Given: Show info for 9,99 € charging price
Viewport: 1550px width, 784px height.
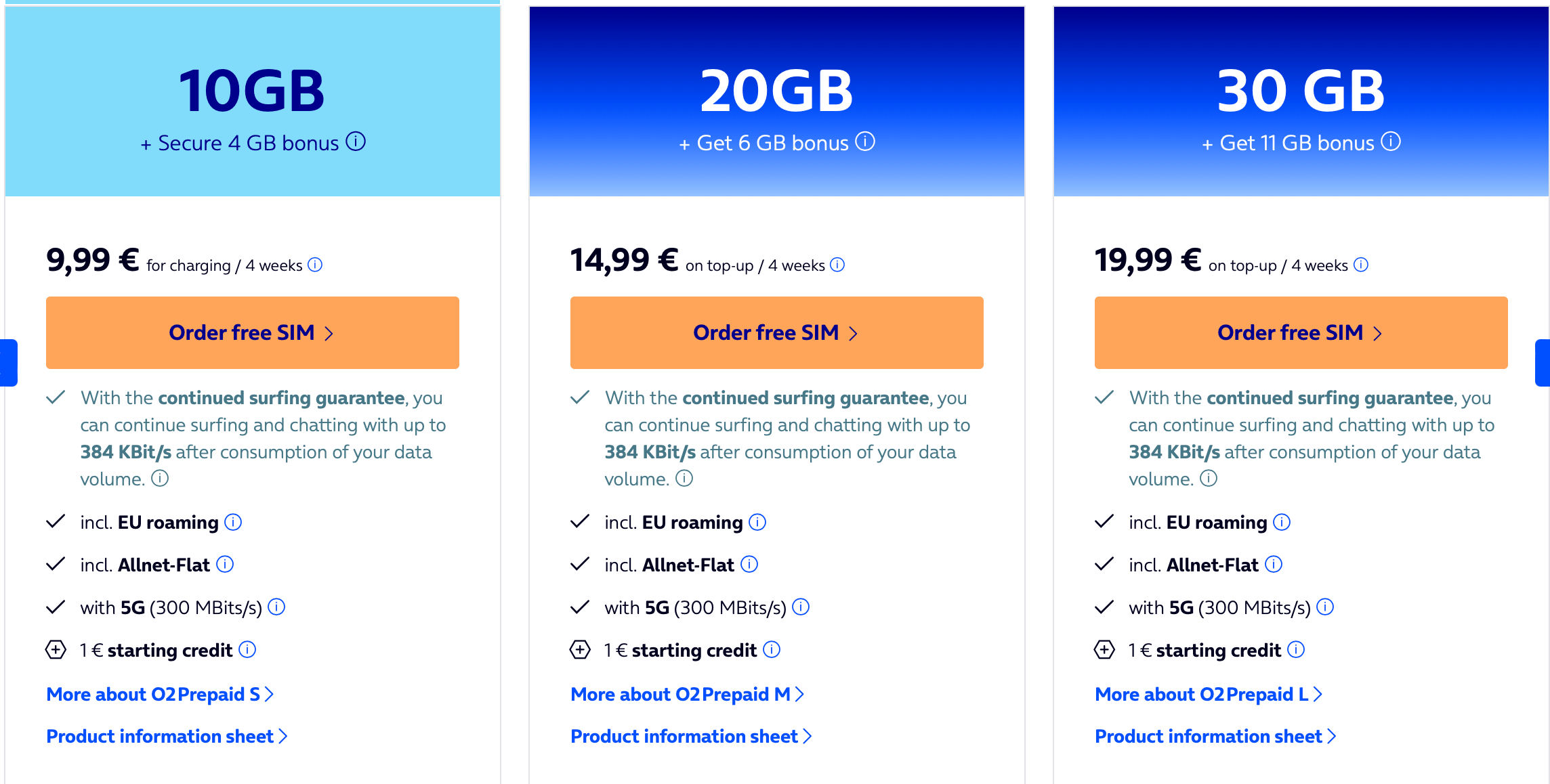Looking at the screenshot, I should point(315,265).
